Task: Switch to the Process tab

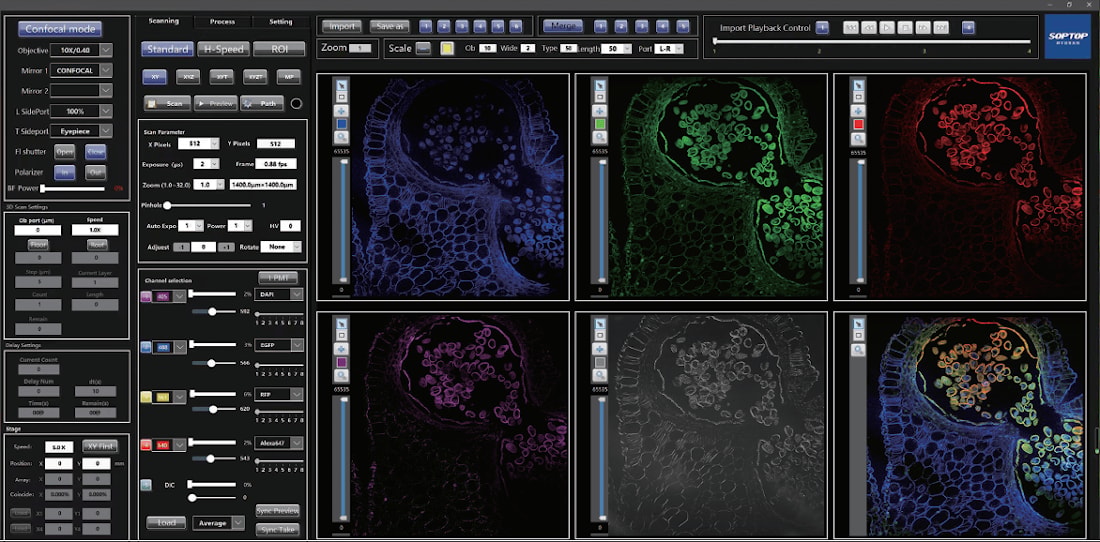Action: [x=222, y=21]
